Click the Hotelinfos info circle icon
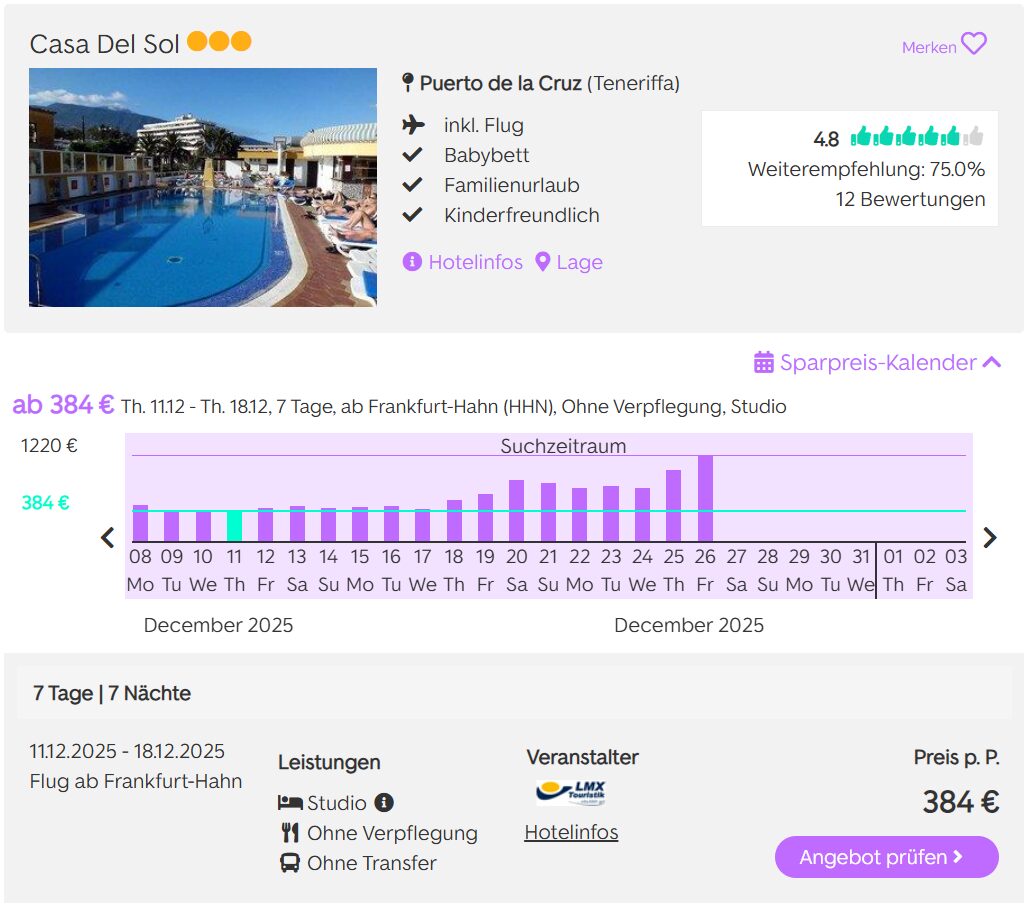The image size is (1027, 907). (412, 262)
